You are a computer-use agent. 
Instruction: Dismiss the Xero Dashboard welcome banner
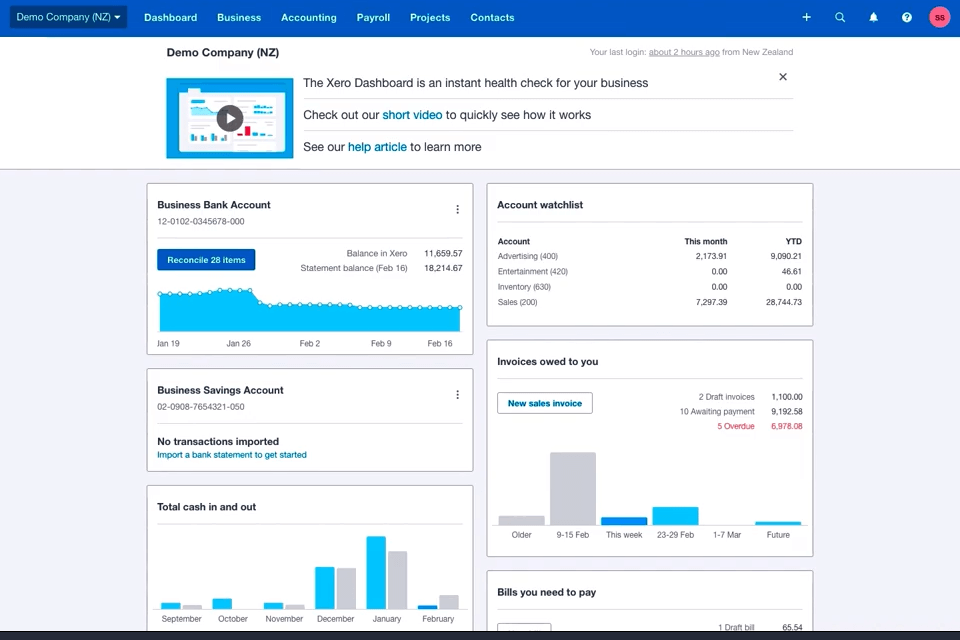pos(783,76)
